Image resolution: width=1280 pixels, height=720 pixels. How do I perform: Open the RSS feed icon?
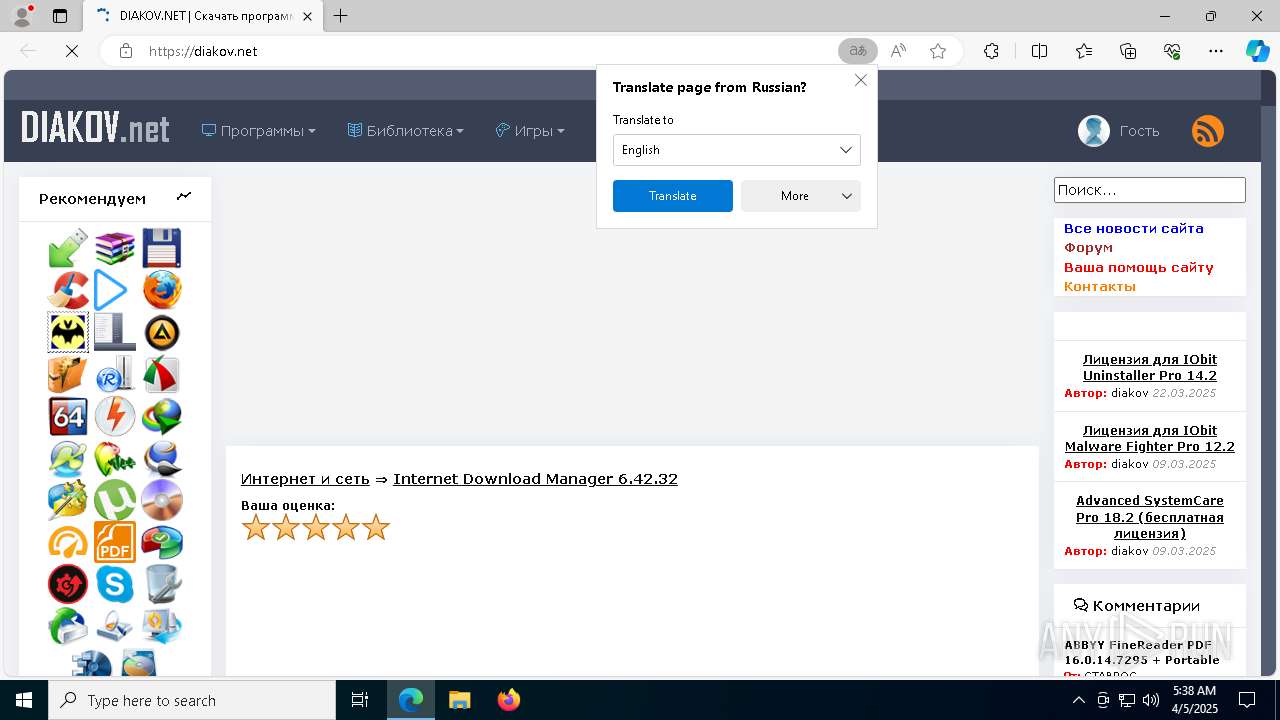[x=1208, y=131]
